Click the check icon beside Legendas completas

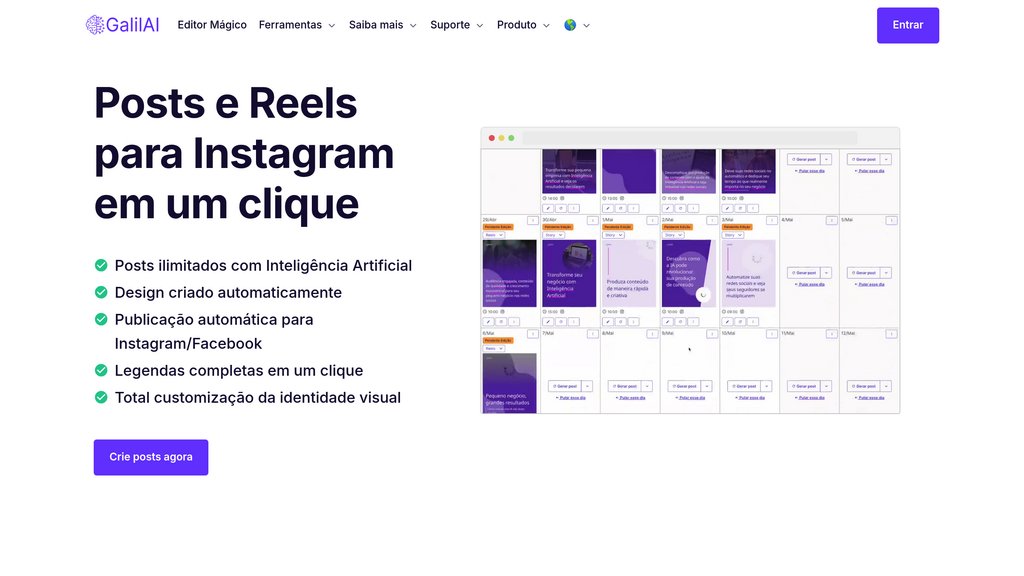[x=101, y=370]
